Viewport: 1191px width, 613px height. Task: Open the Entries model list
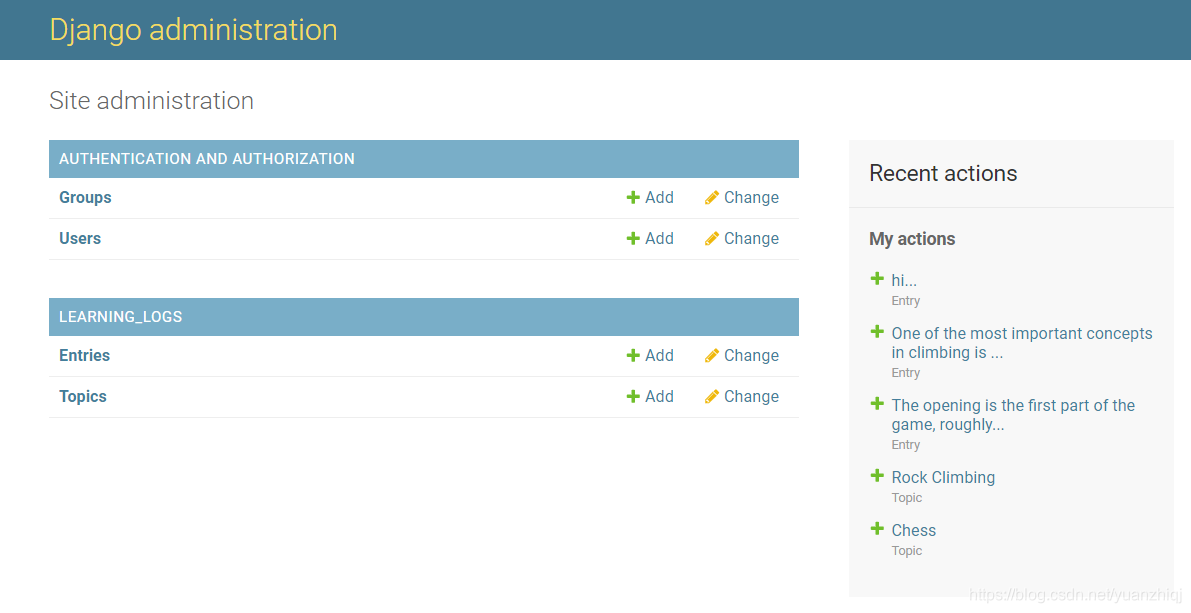(x=84, y=355)
